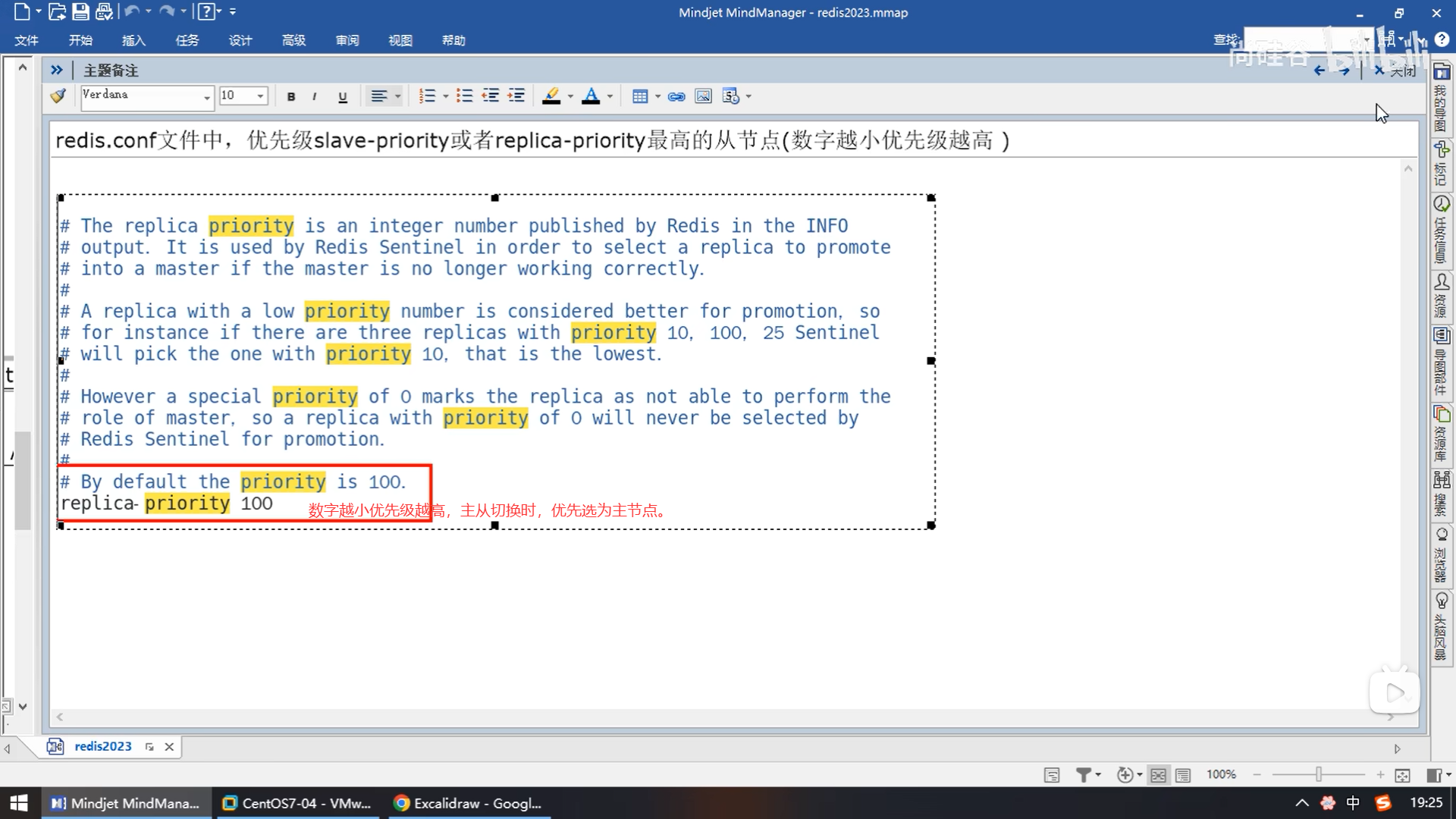Viewport: 1456px width, 819px height.
Task: Click the insert table icon
Action: pos(639,96)
